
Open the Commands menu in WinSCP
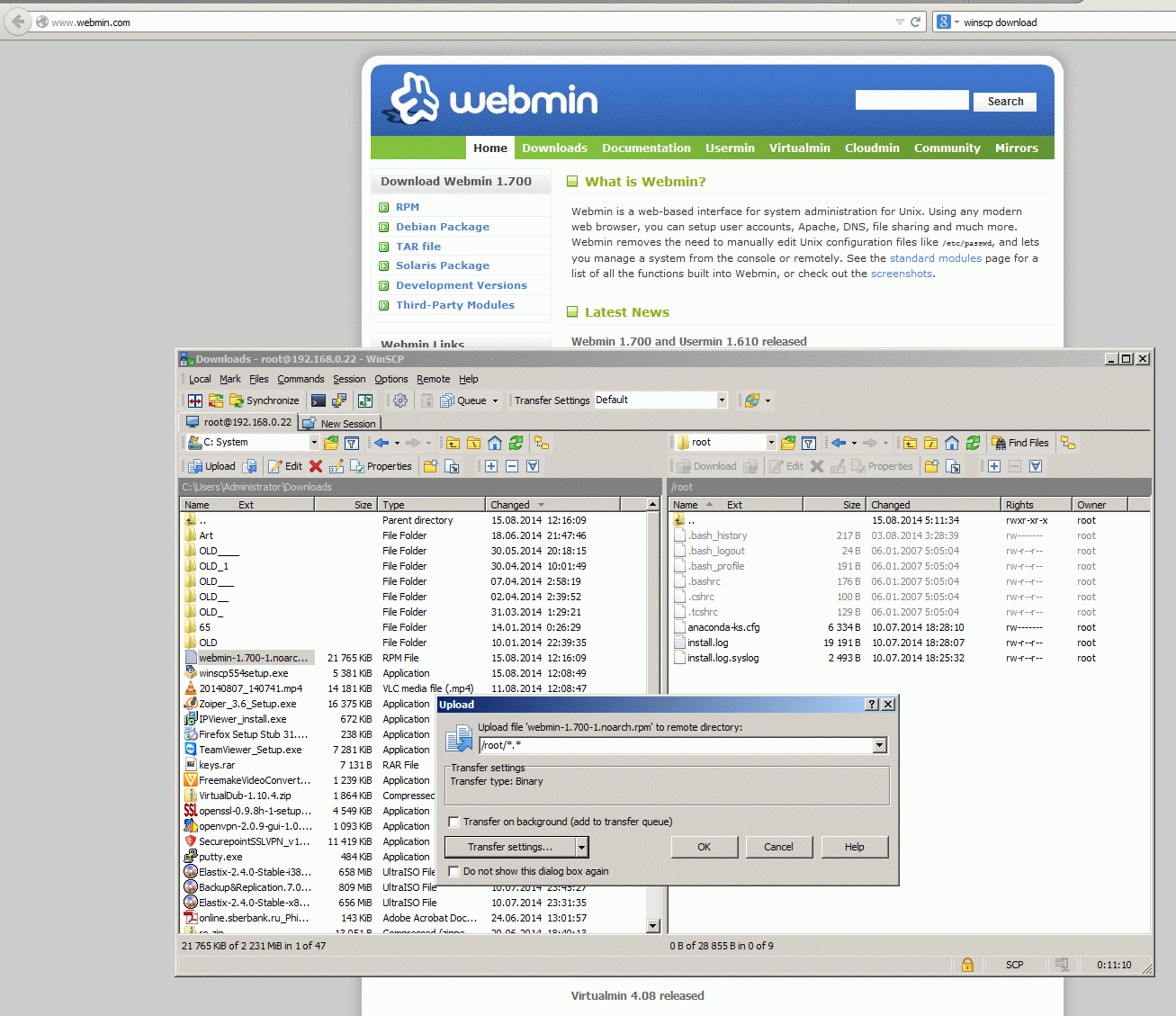[x=301, y=379]
